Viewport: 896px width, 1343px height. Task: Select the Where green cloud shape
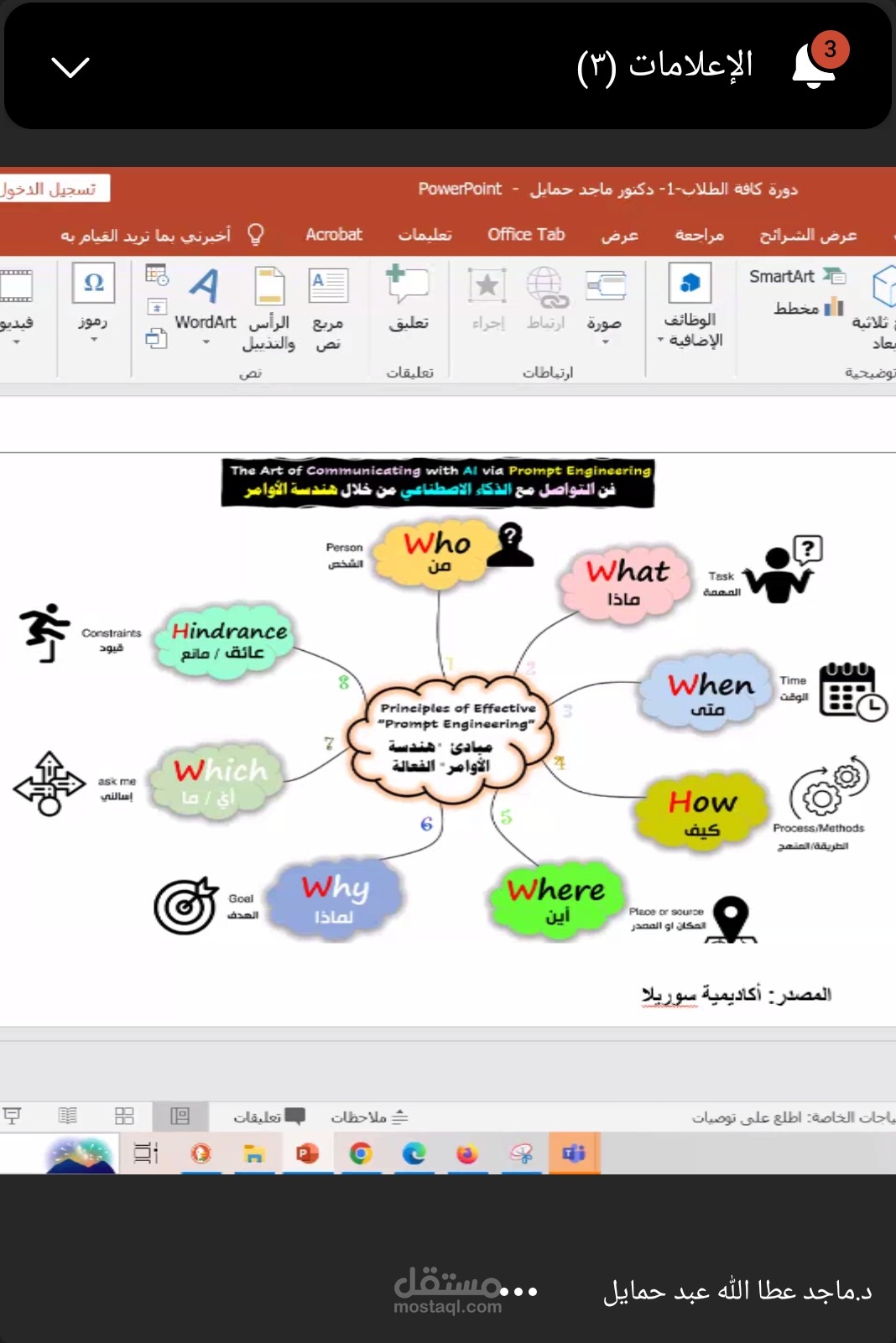[x=557, y=898]
